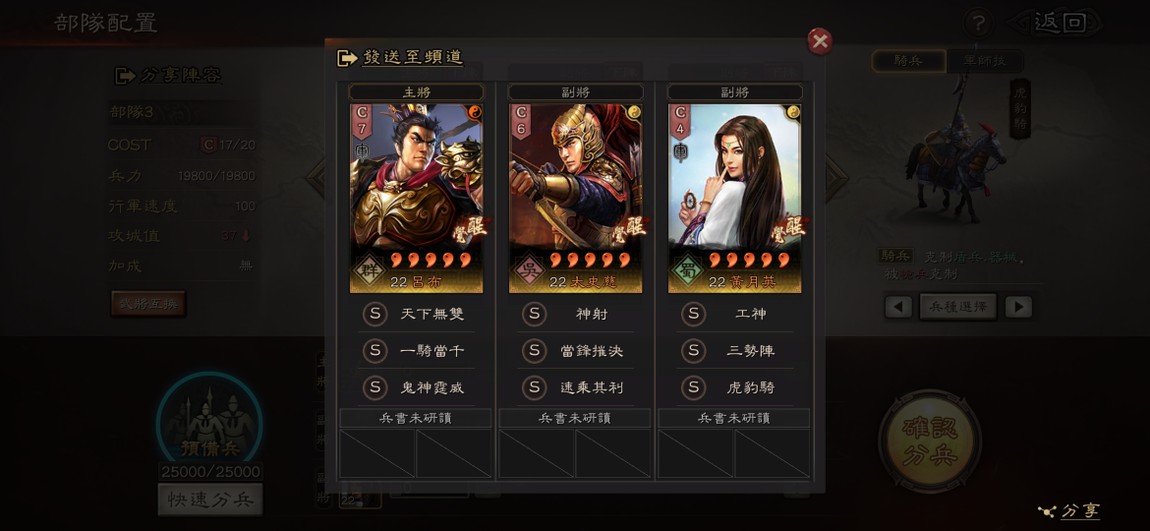Click the 發送至頻道 send-to-channel icon
1150x531 pixels.
point(347,58)
